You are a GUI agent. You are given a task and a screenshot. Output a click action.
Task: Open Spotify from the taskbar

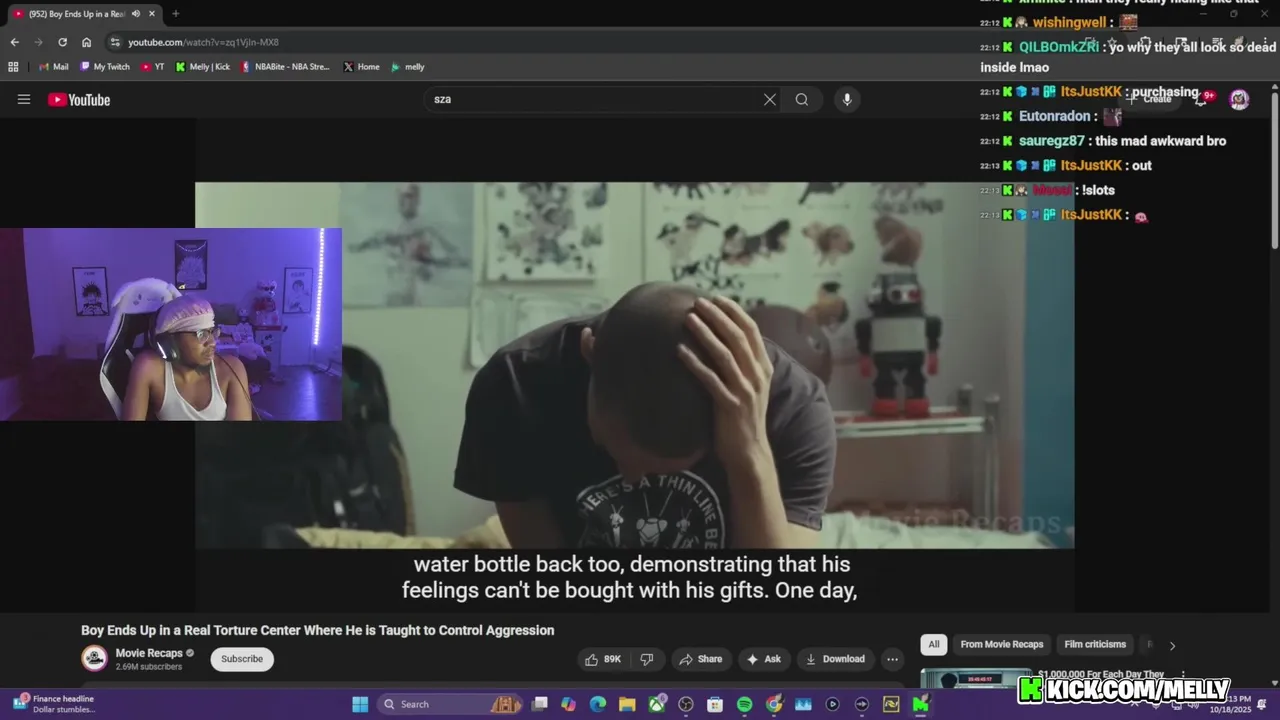744,704
